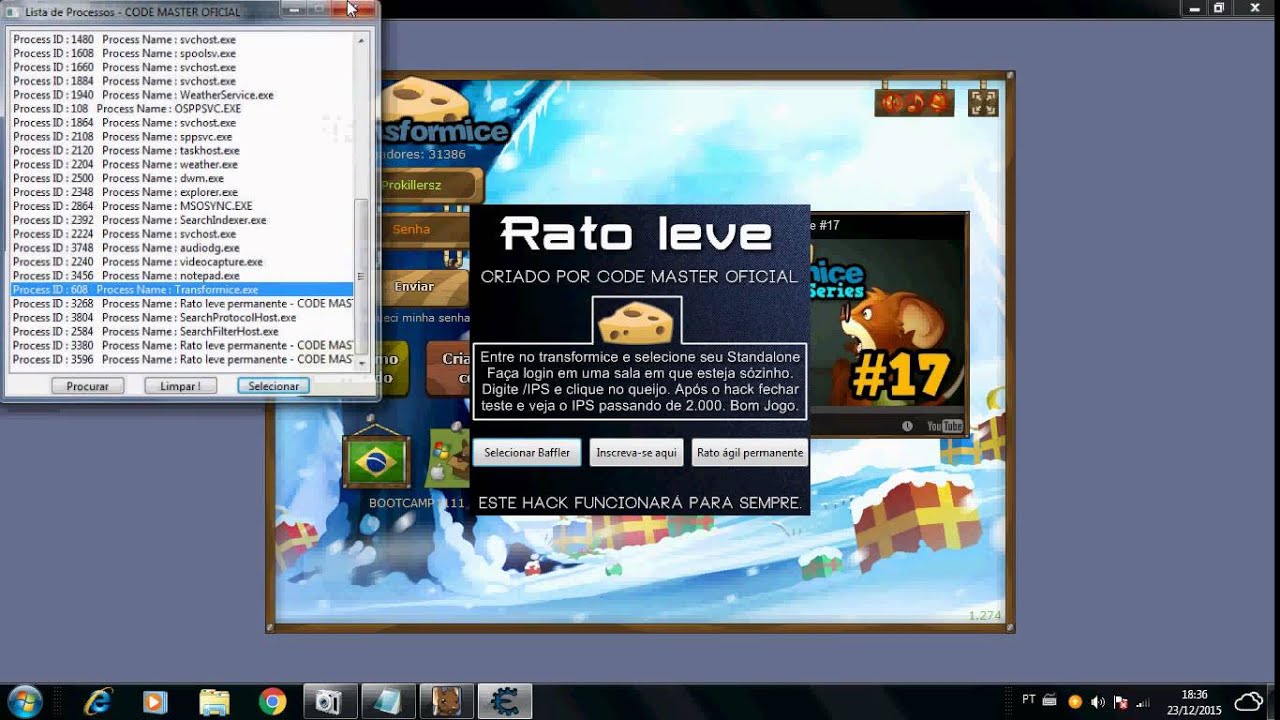Viewport: 1280px width, 720px height.
Task: Select the OSPPSVC.EXE process row
Action: point(182,109)
